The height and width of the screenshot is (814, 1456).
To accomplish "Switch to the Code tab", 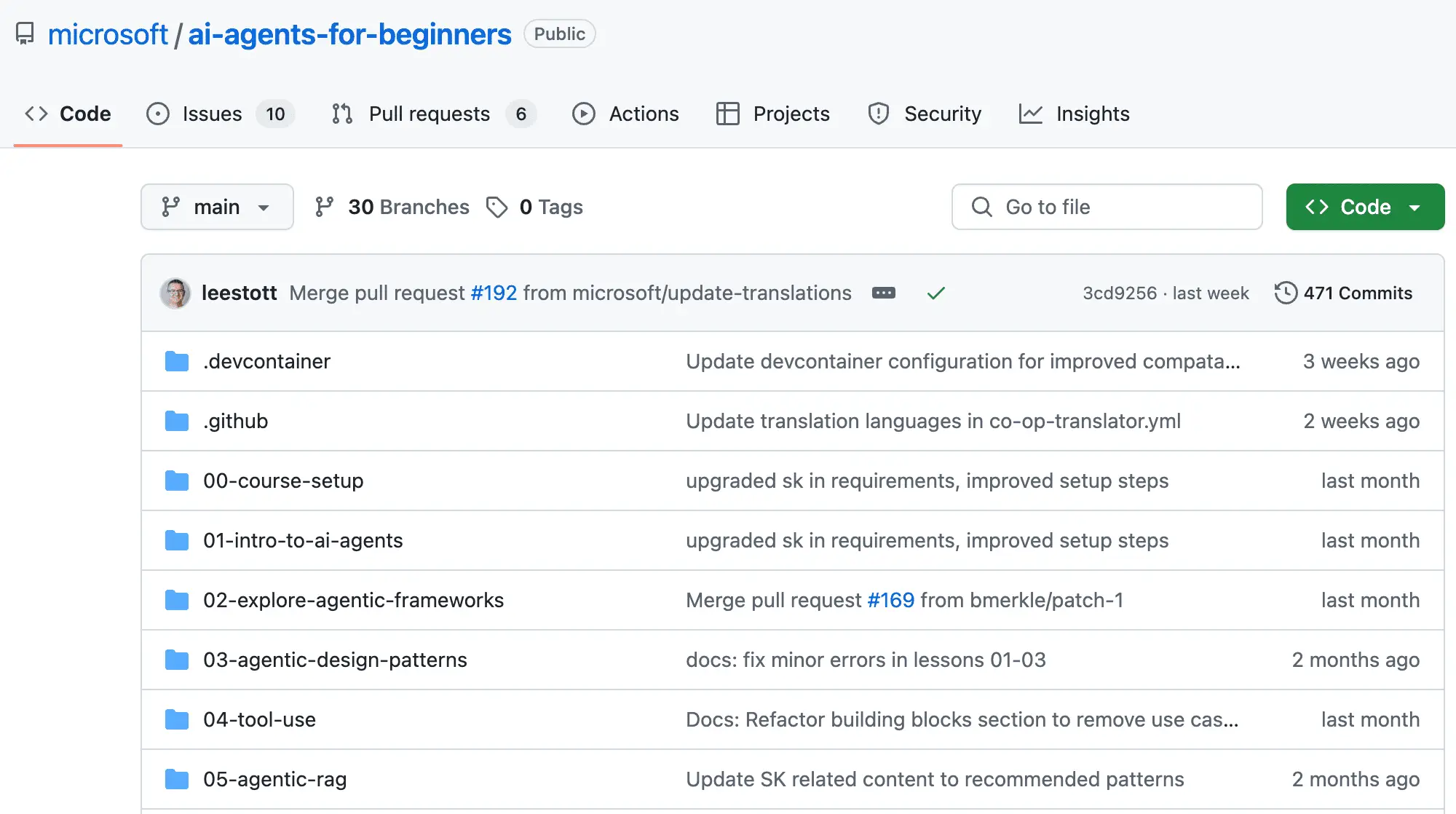I will click(x=68, y=114).
